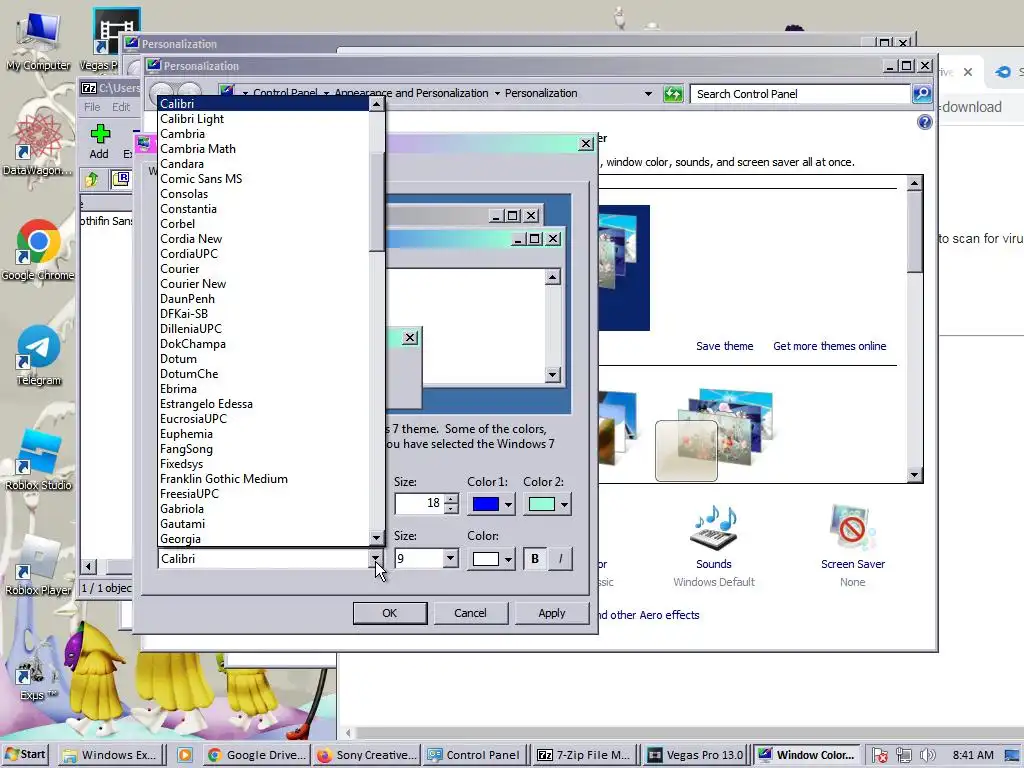The image size is (1024, 768).
Task: Select Calibri Light in font list
Action: point(264,119)
